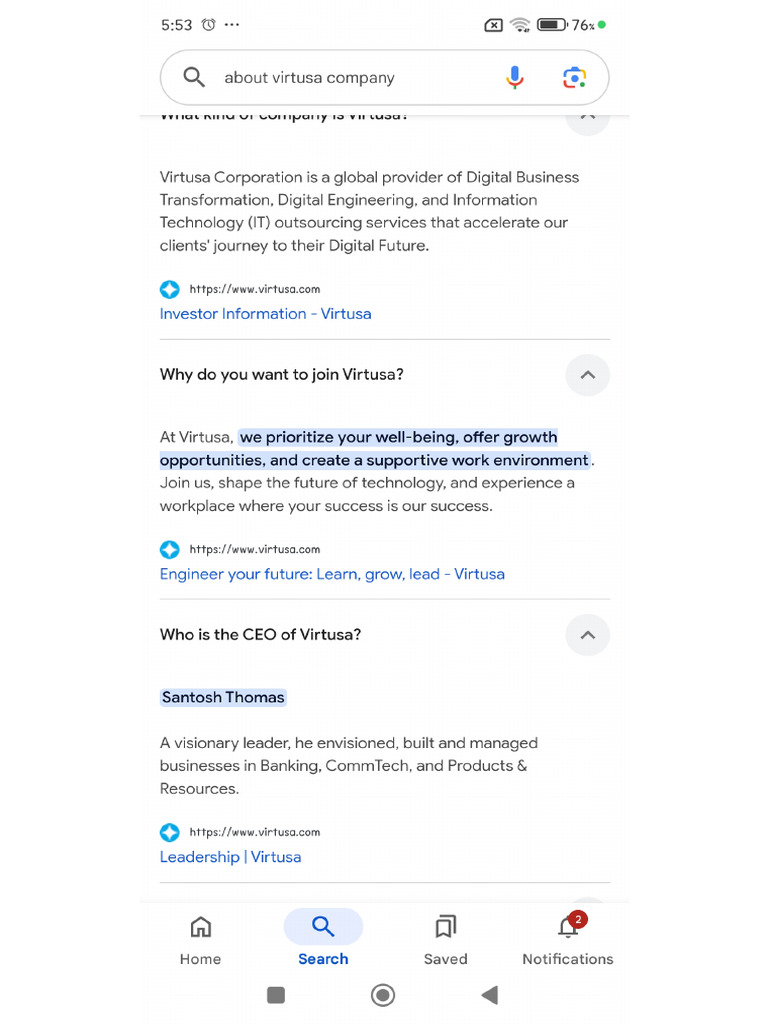
Task: Collapse the 'Who is the CEO of Virtusa?' answer
Action: (x=587, y=635)
